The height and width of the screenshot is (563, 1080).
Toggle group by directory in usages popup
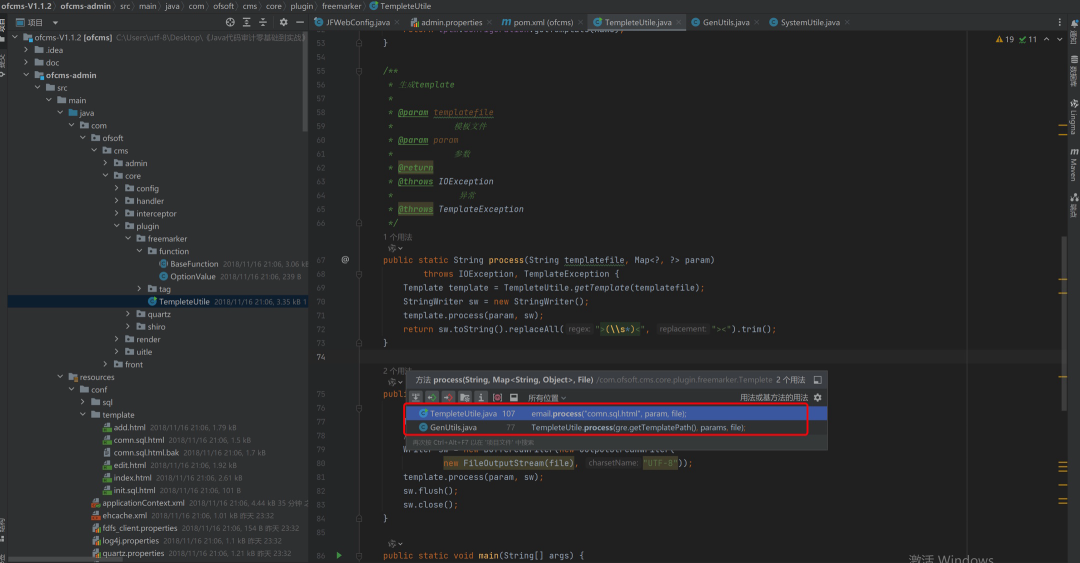click(x=465, y=398)
